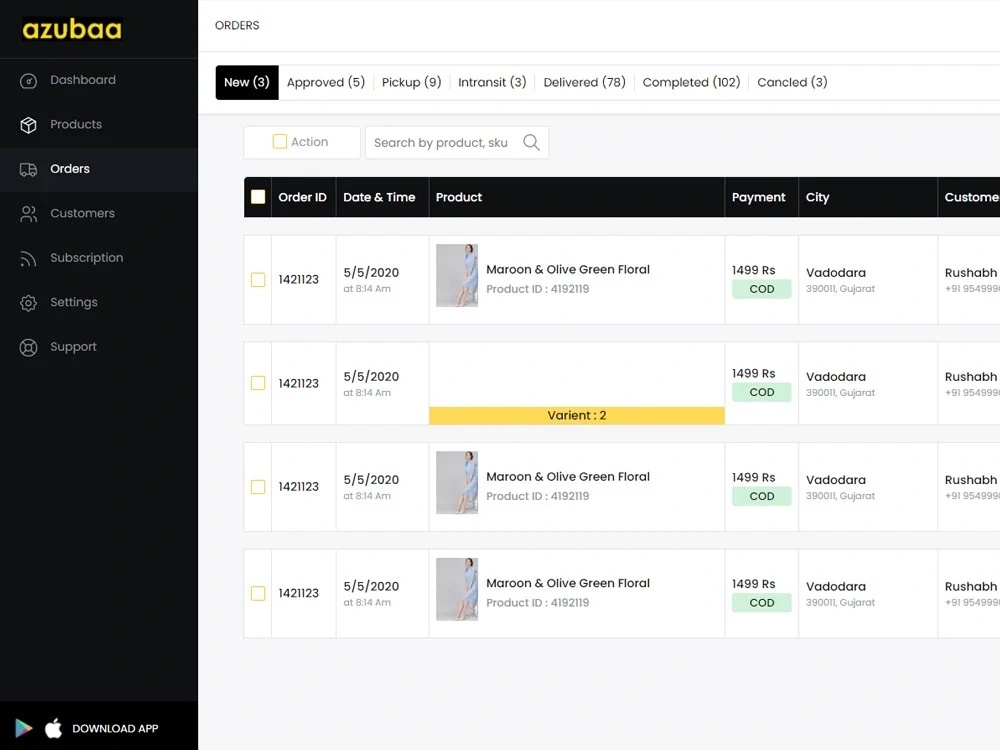Click the Subscription feed icon
Viewport: 1000px width, 750px height.
28,258
